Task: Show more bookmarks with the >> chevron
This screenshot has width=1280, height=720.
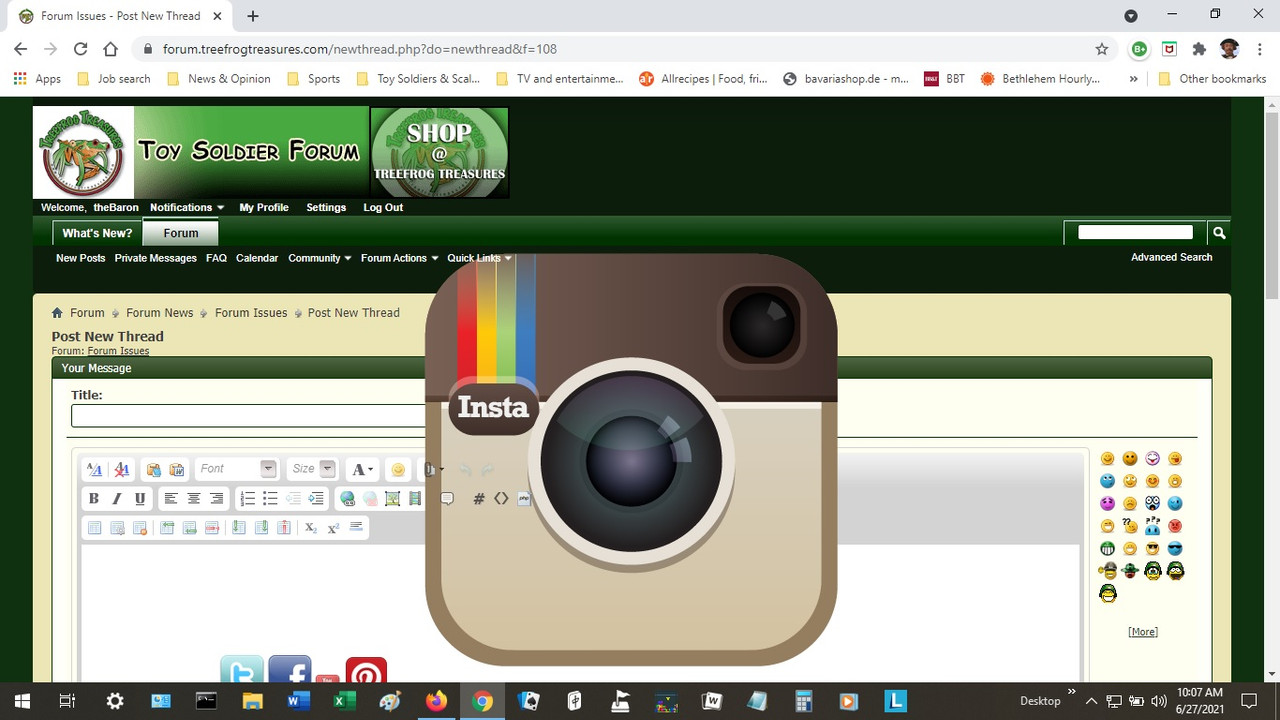Action: 1133,78
